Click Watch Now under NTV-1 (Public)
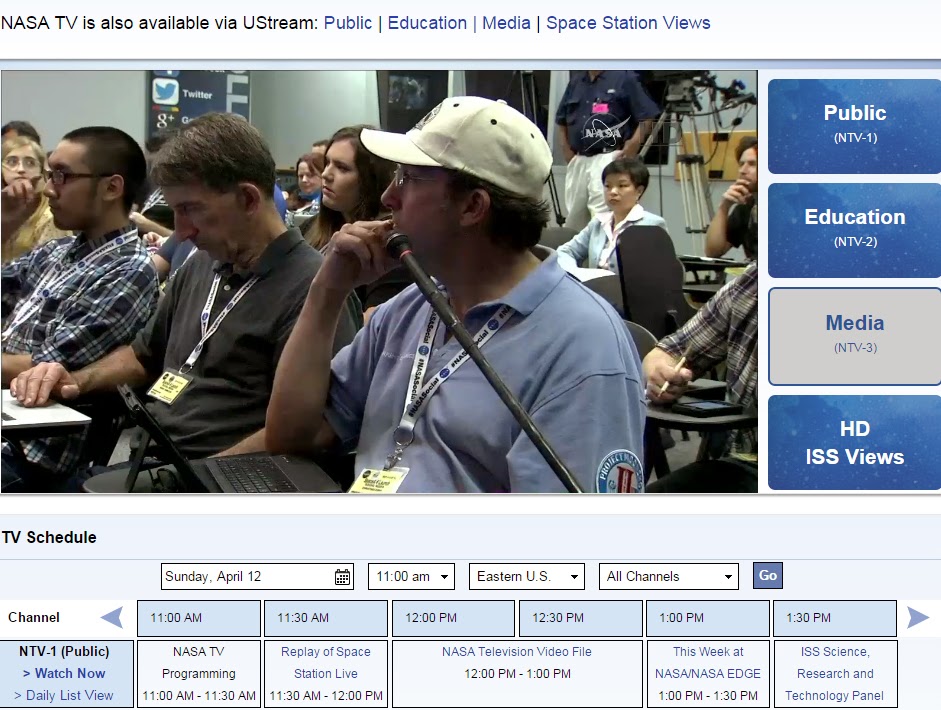Viewport: 941px width, 710px height. (x=64, y=673)
